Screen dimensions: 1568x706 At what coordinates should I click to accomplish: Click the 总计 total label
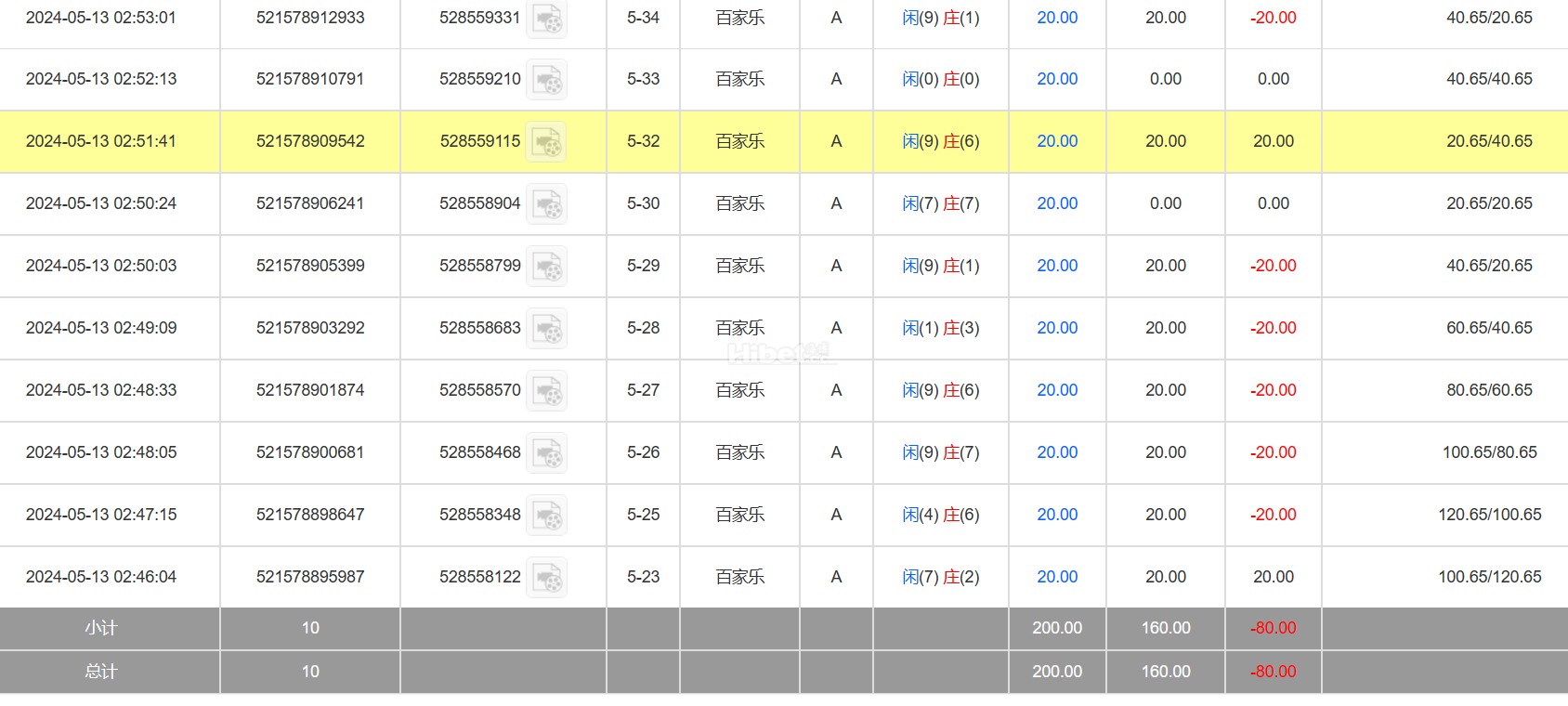[101, 672]
